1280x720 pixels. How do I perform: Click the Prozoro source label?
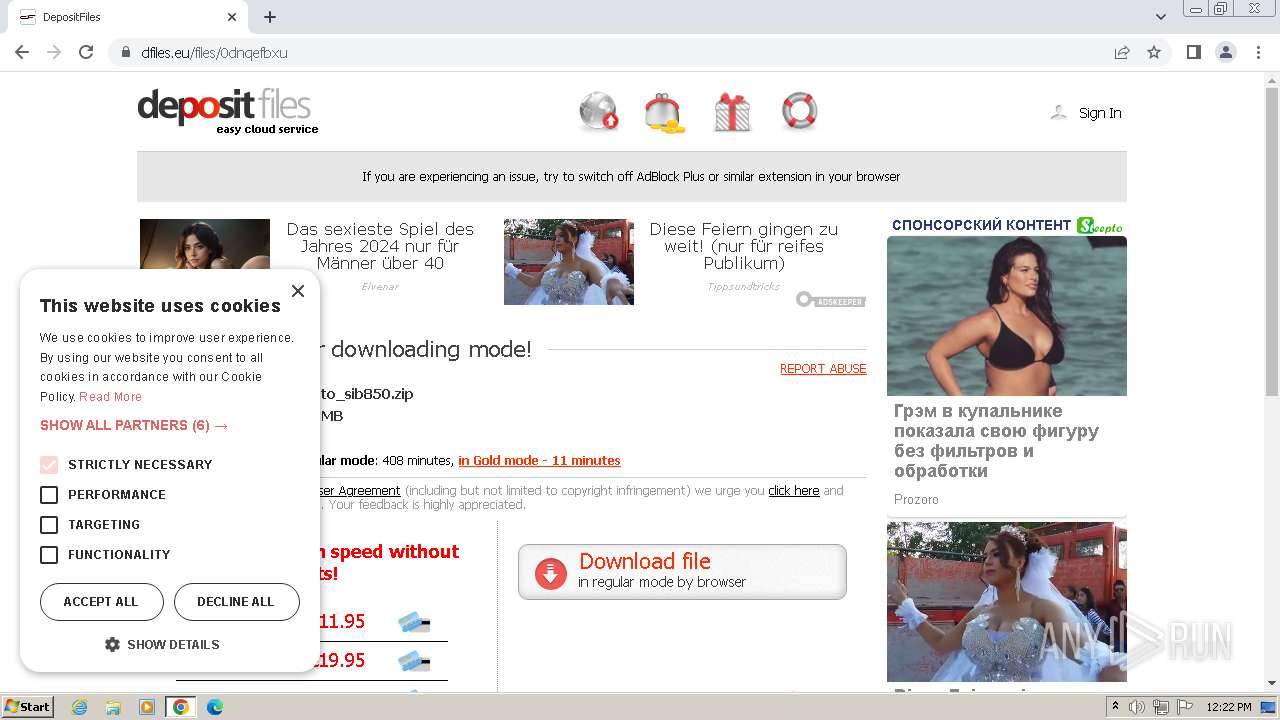[916, 499]
